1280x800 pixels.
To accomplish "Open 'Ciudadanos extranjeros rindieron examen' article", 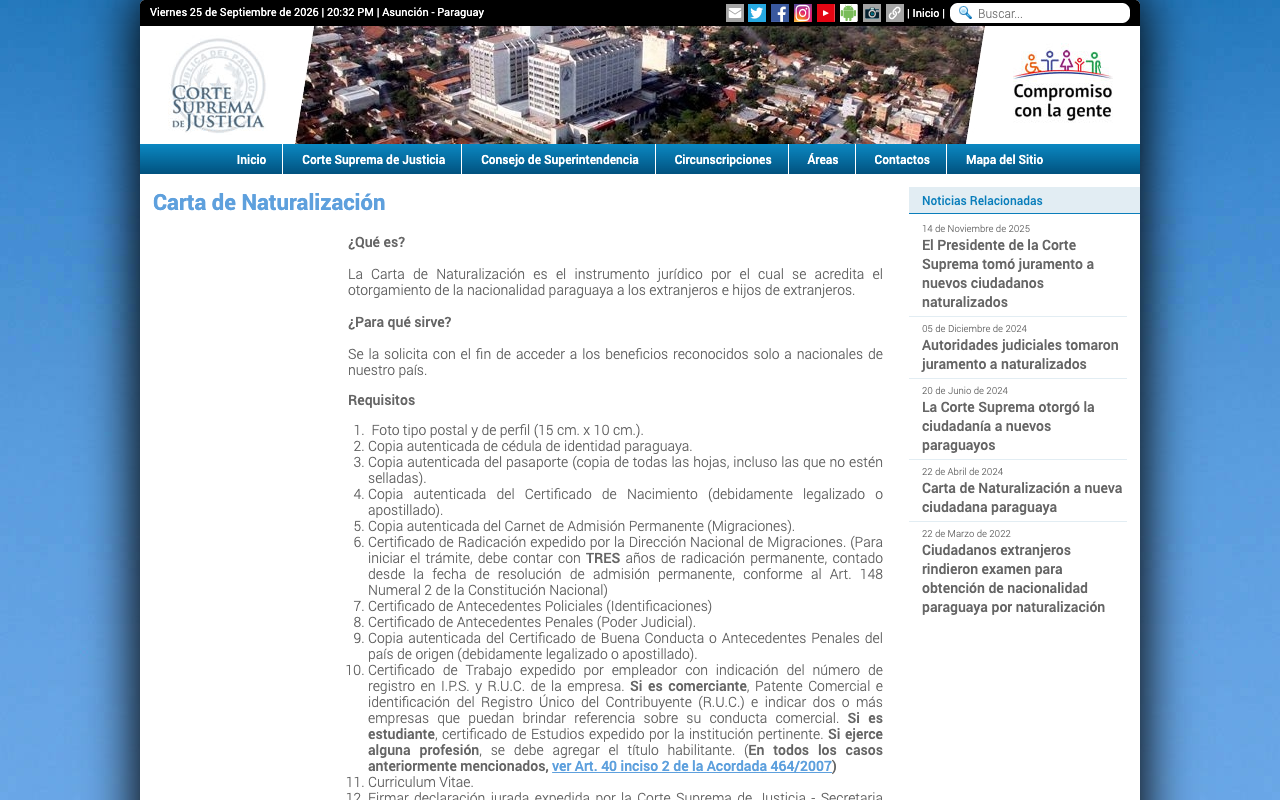I will [x=1013, y=578].
